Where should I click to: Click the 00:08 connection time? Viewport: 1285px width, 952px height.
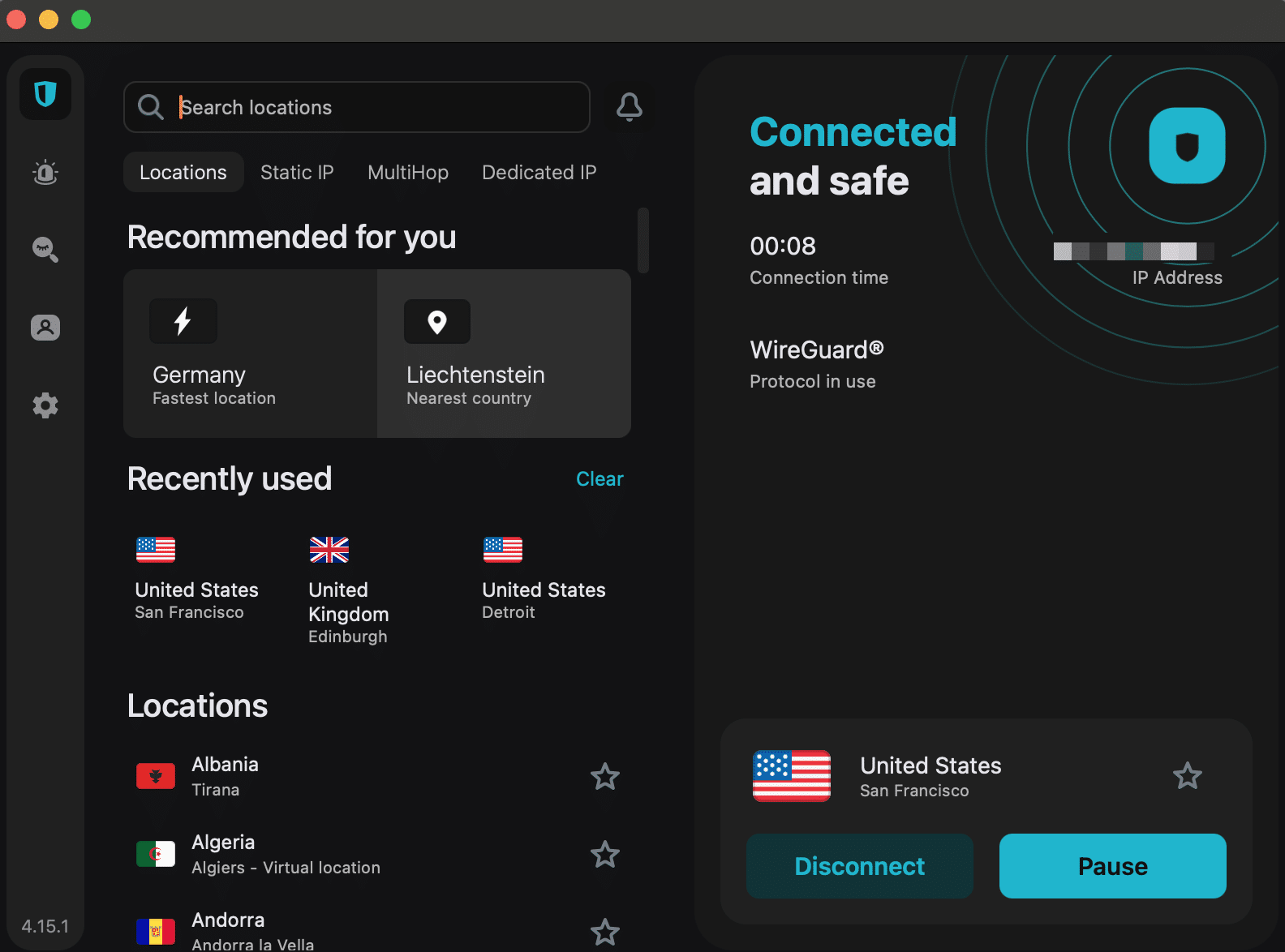pos(783,246)
